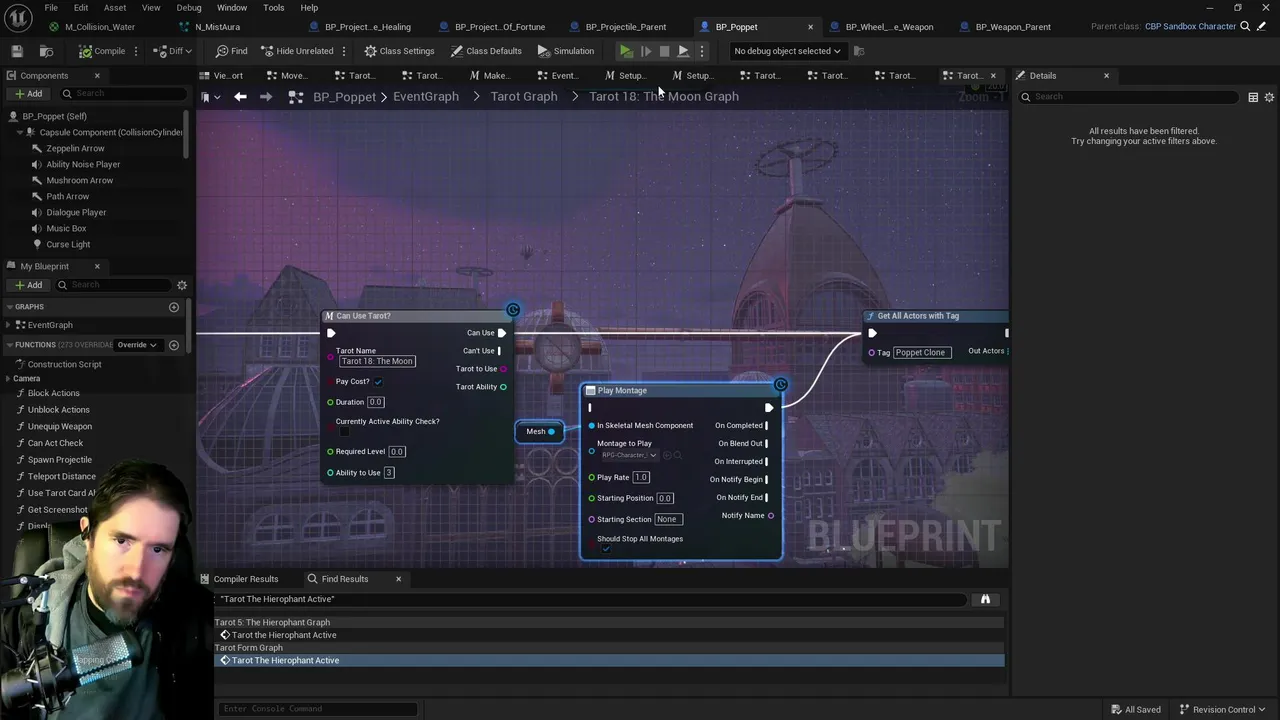The height and width of the screenshot is (720, 1280).
Task: Open Class Settings
Action: [399, 51]
